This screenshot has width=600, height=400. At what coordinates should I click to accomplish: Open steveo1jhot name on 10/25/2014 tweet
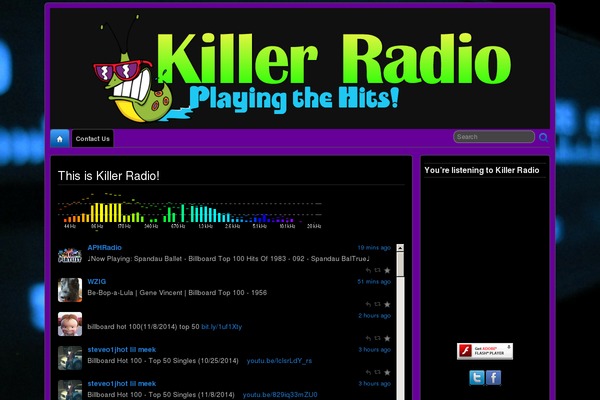click(122, 349)
